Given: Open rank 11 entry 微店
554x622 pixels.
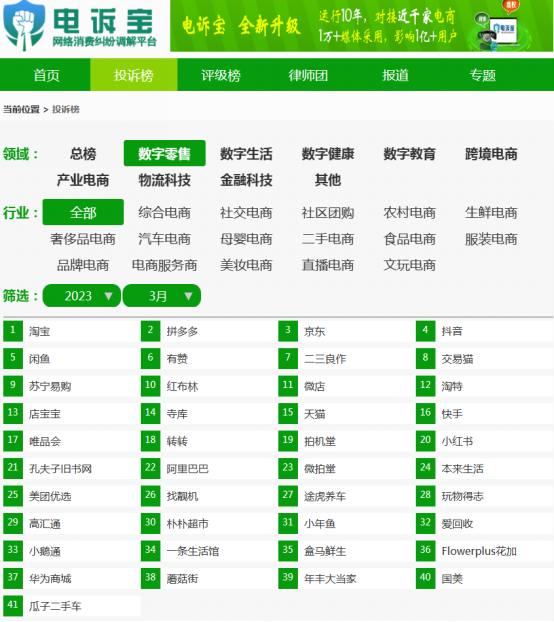Looking at the screenshot, I should [x=315, y=386].
